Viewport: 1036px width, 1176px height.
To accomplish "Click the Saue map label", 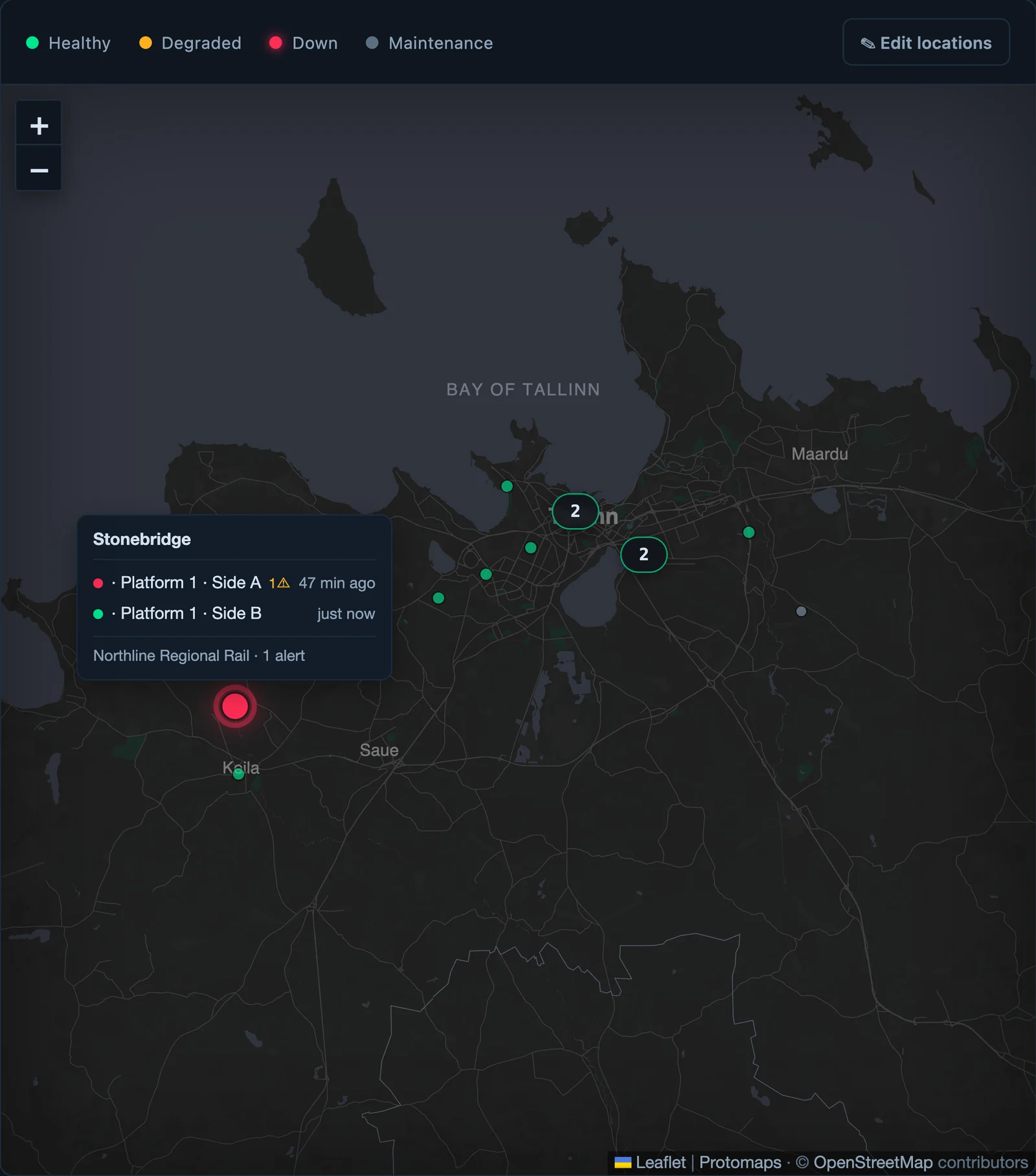I will point(379,750).
